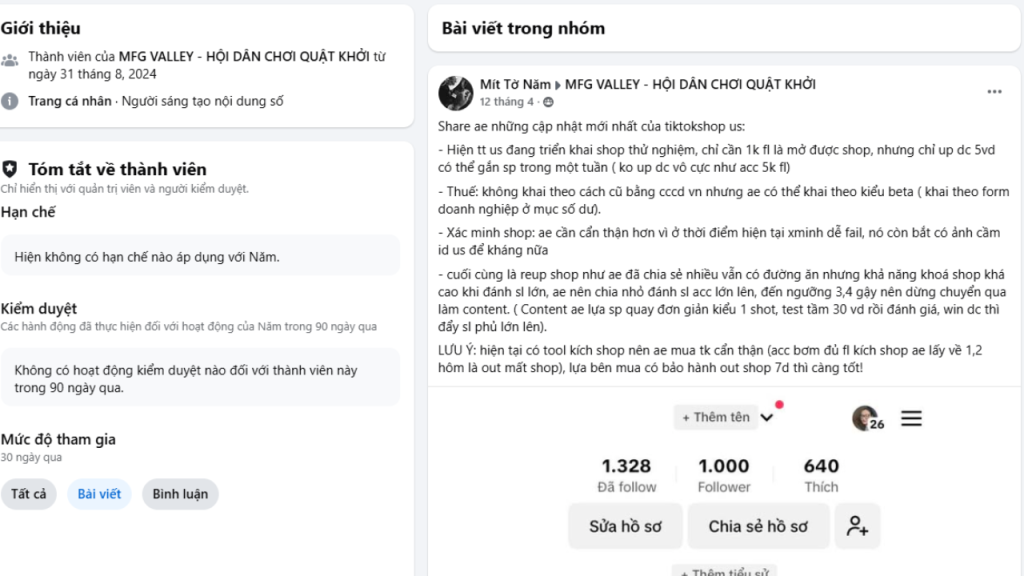1024x576 pixels.
Task: Click the globe privacy icon on post
Action: click(x=548, y=102)
